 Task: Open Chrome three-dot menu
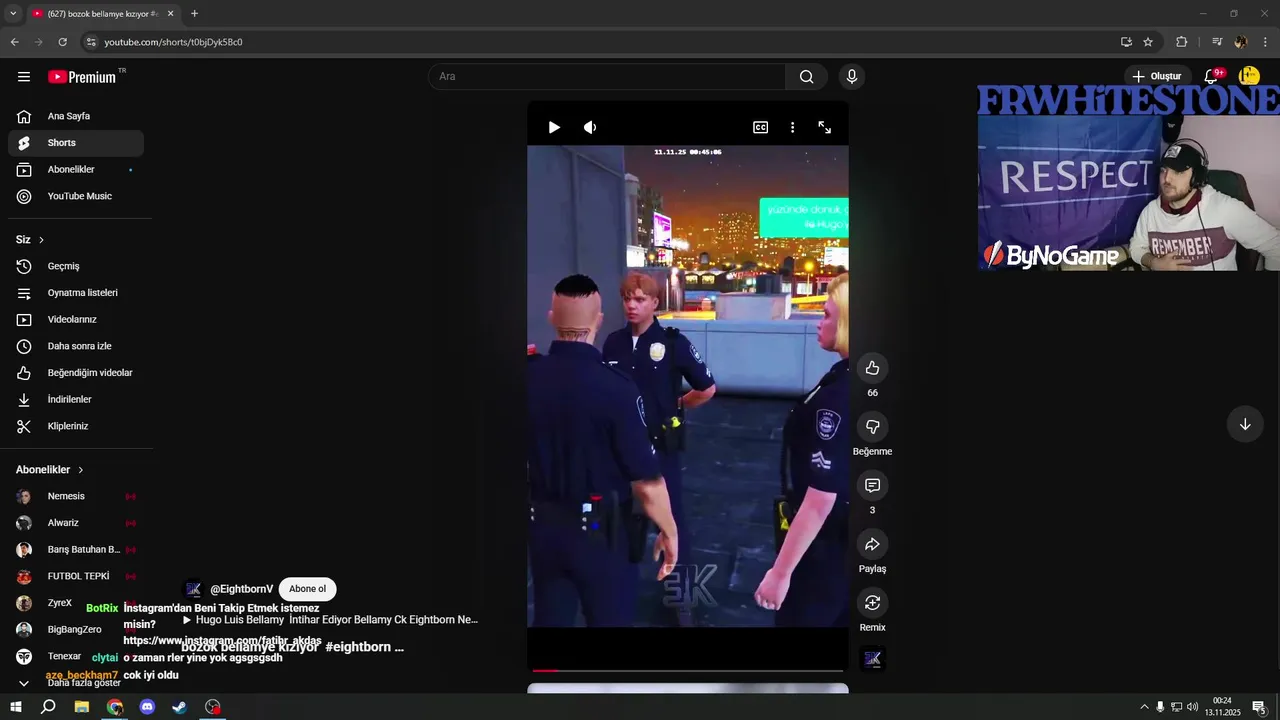pyautogui.click(x=1266, y=42)
